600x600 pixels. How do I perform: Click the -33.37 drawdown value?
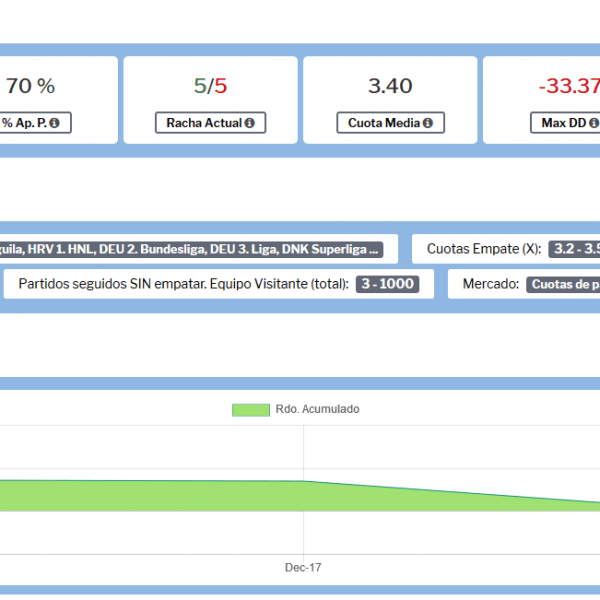click(x=569, y=86)
